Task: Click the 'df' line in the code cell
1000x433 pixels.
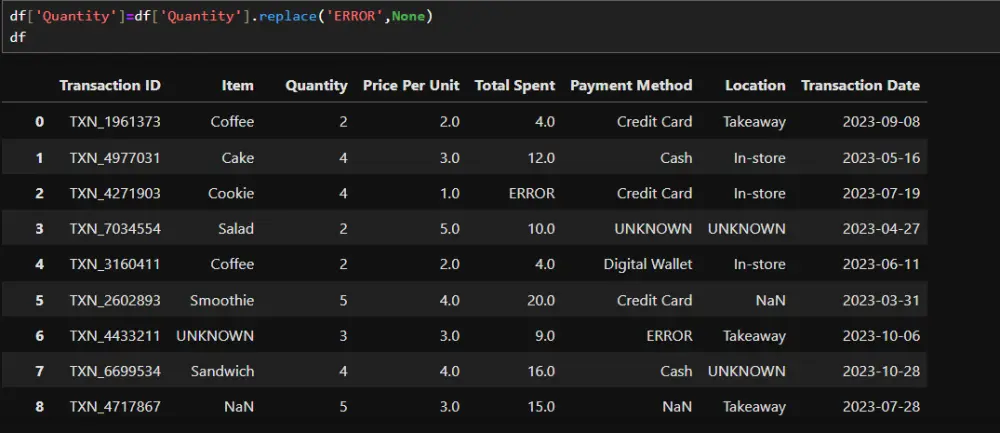Action: tap(18, 37)
